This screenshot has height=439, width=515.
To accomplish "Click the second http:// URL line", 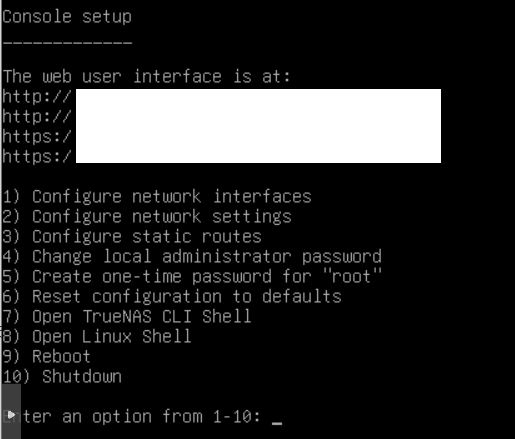I will click(37, 117).
